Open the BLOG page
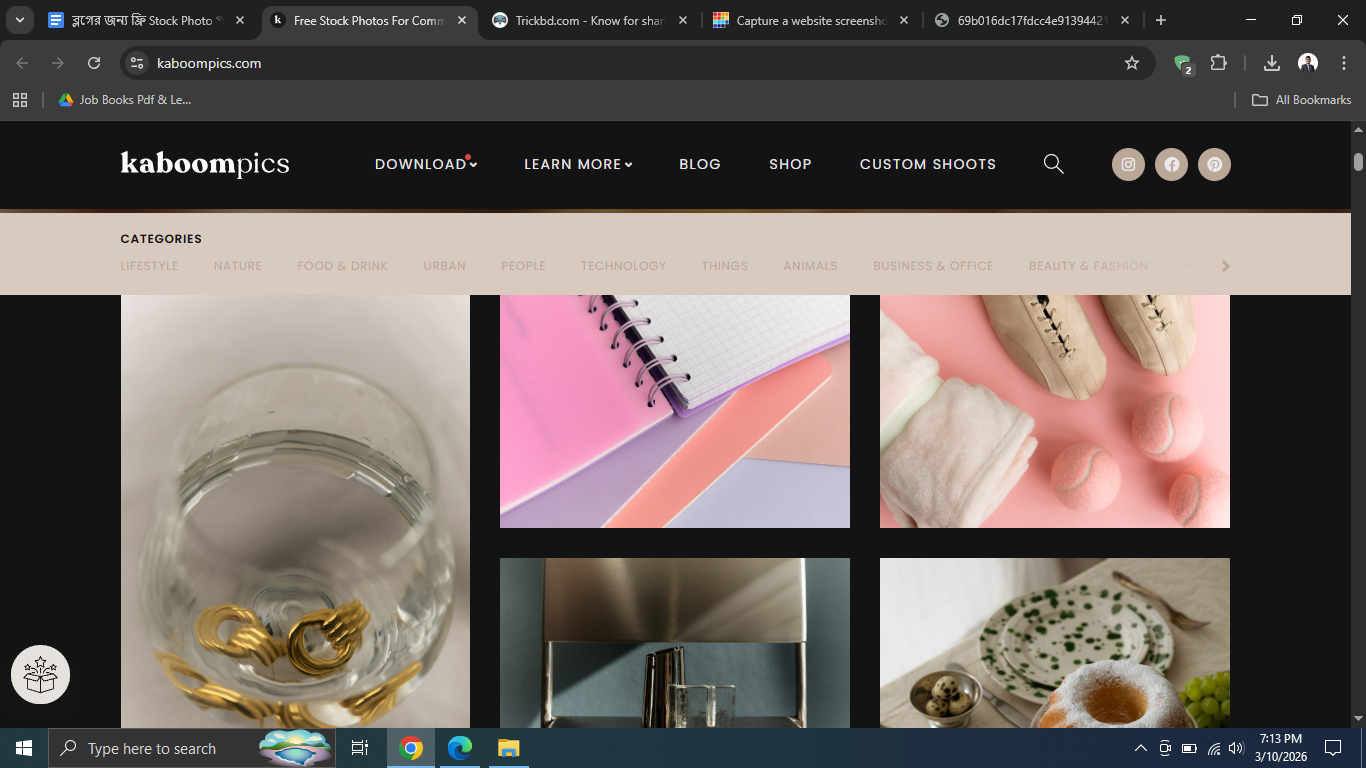The height and width of the screenshot is (768, 1366). (700, 164)
